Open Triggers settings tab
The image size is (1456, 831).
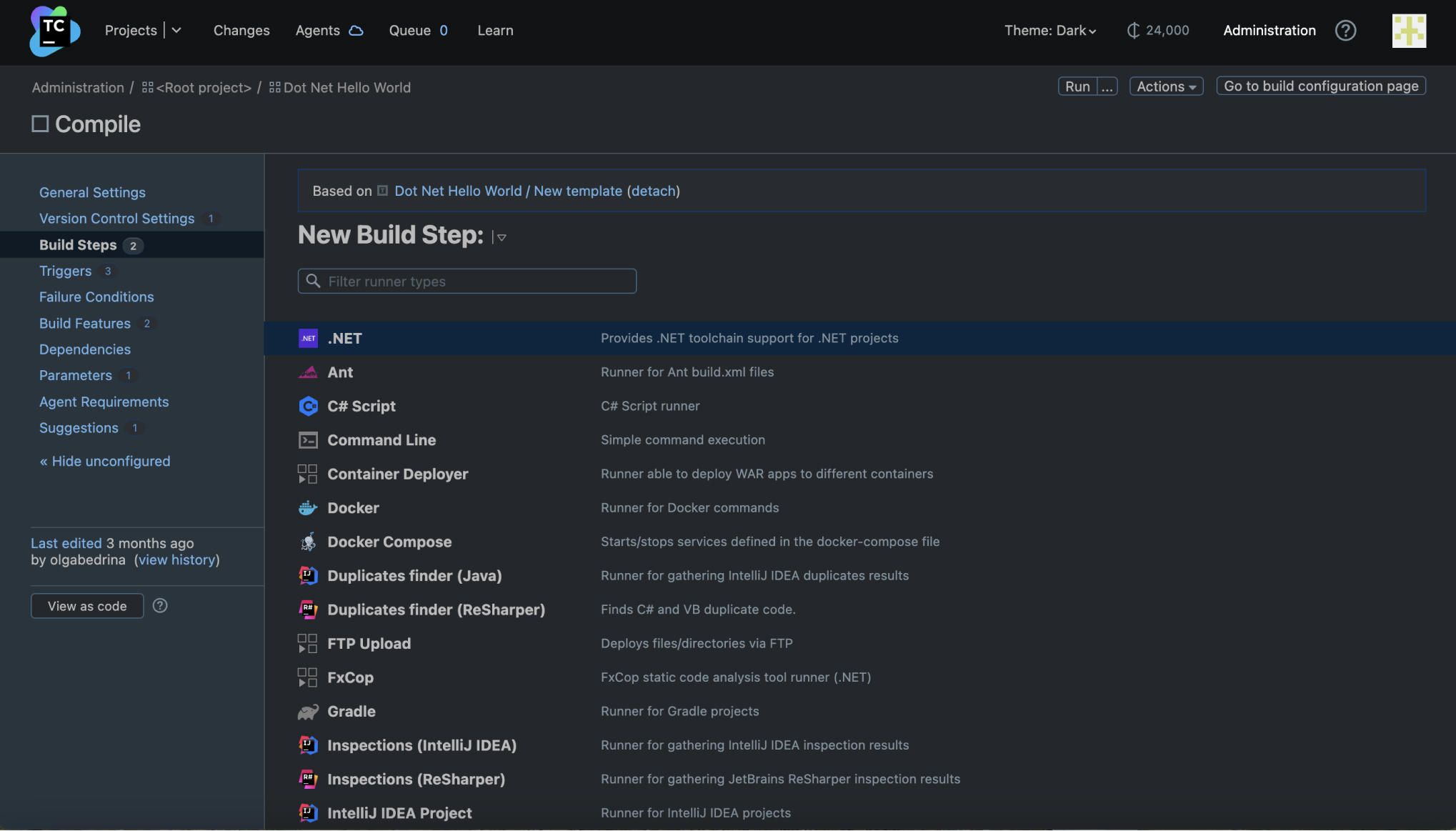pyautogui.click(x=66, y=270)
